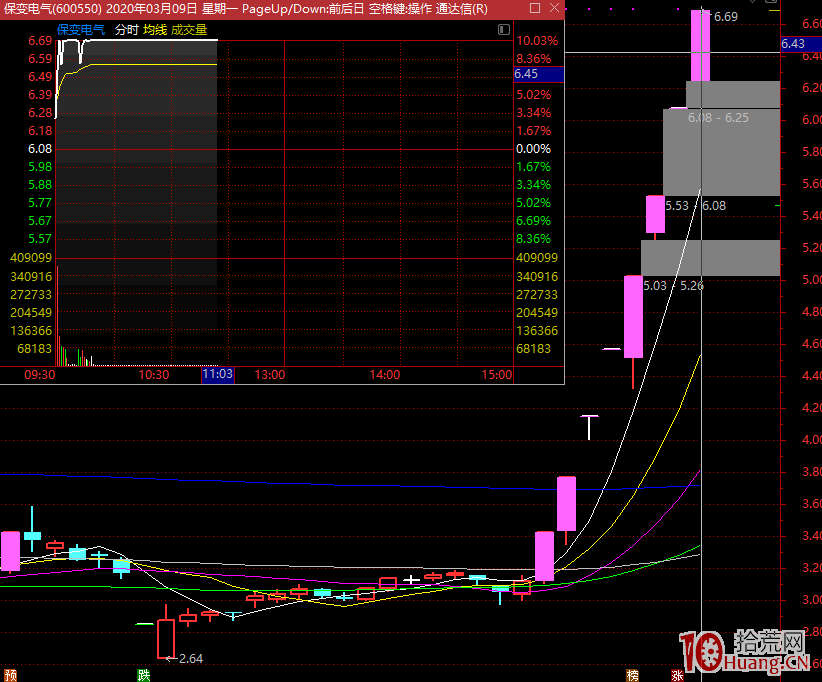
Task: Click the popup title bar text 通达信(R)
Action: pos(462,9)
